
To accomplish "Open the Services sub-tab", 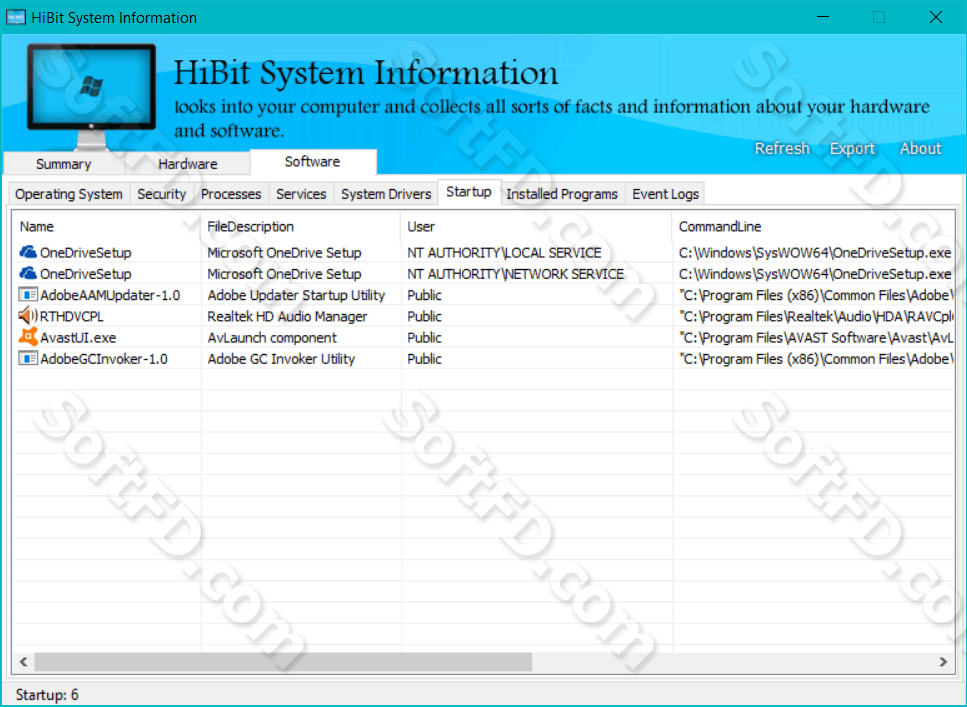I will point(301,194).
